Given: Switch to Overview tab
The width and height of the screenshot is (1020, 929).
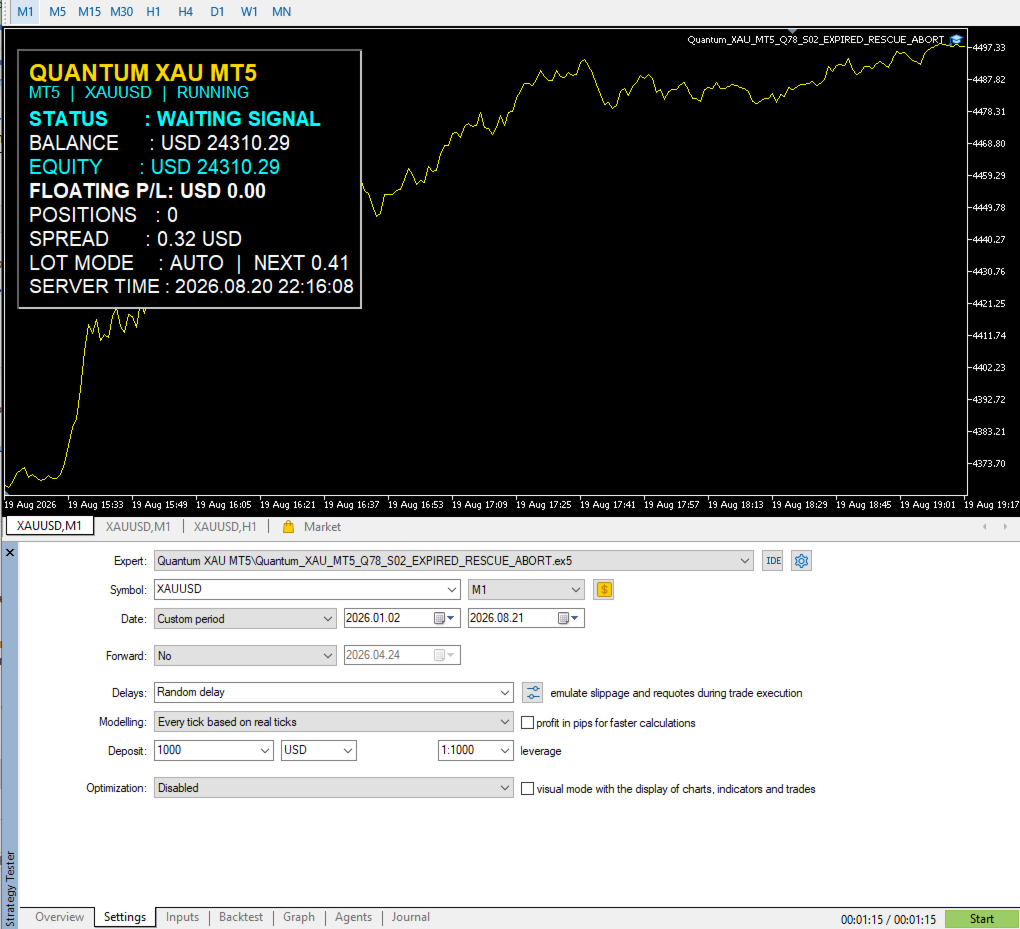Looking at the screenshot, I should click(59, 917).
